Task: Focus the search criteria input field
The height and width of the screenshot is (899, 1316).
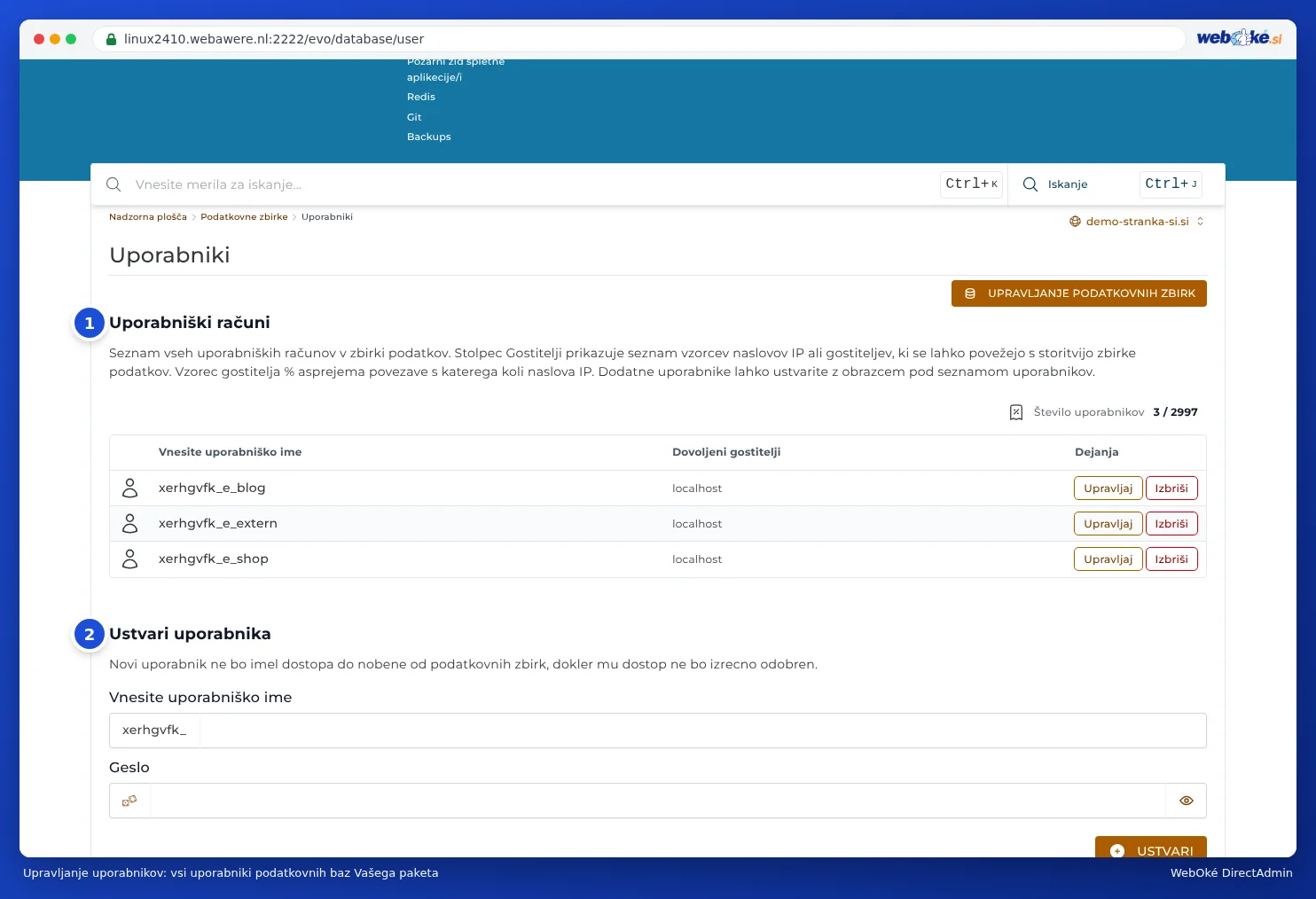Action: [532, 184]
